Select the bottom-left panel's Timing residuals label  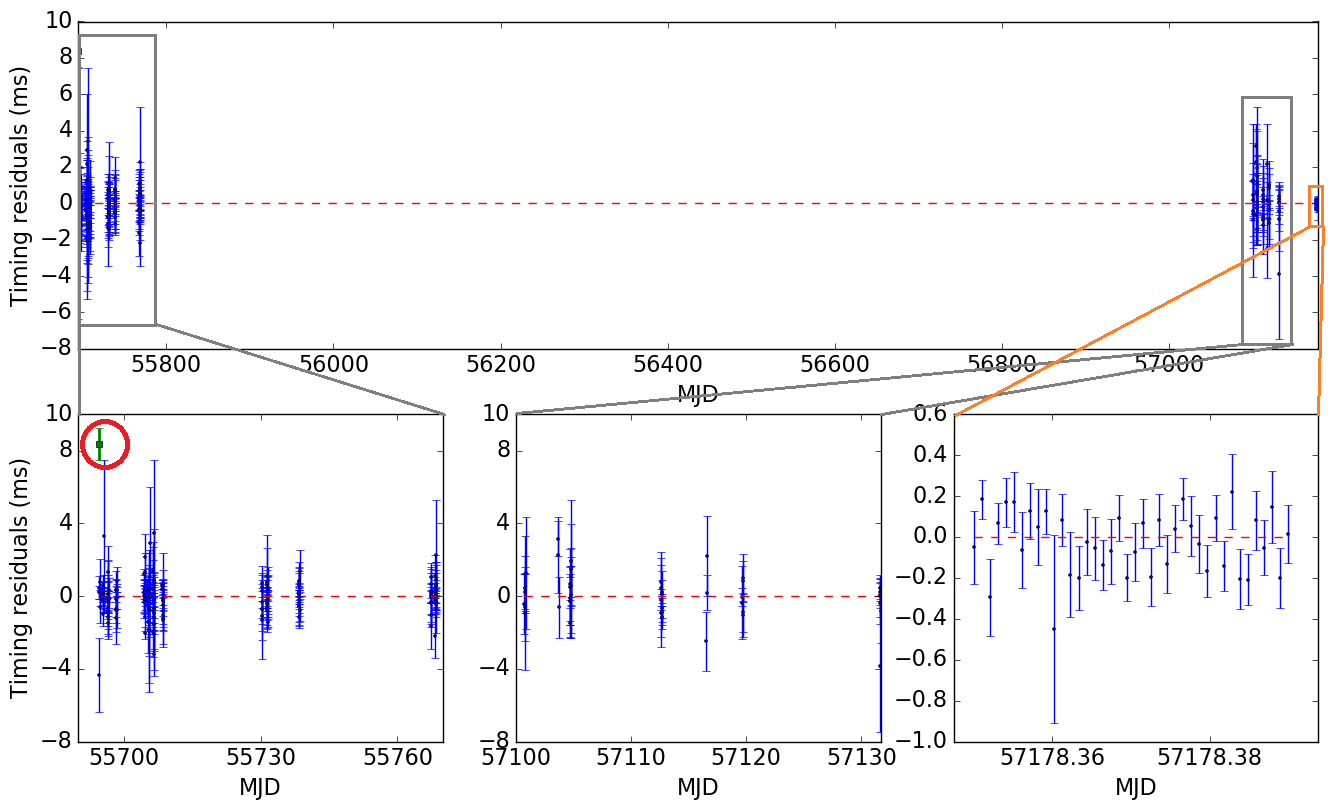tap(19, 578)
